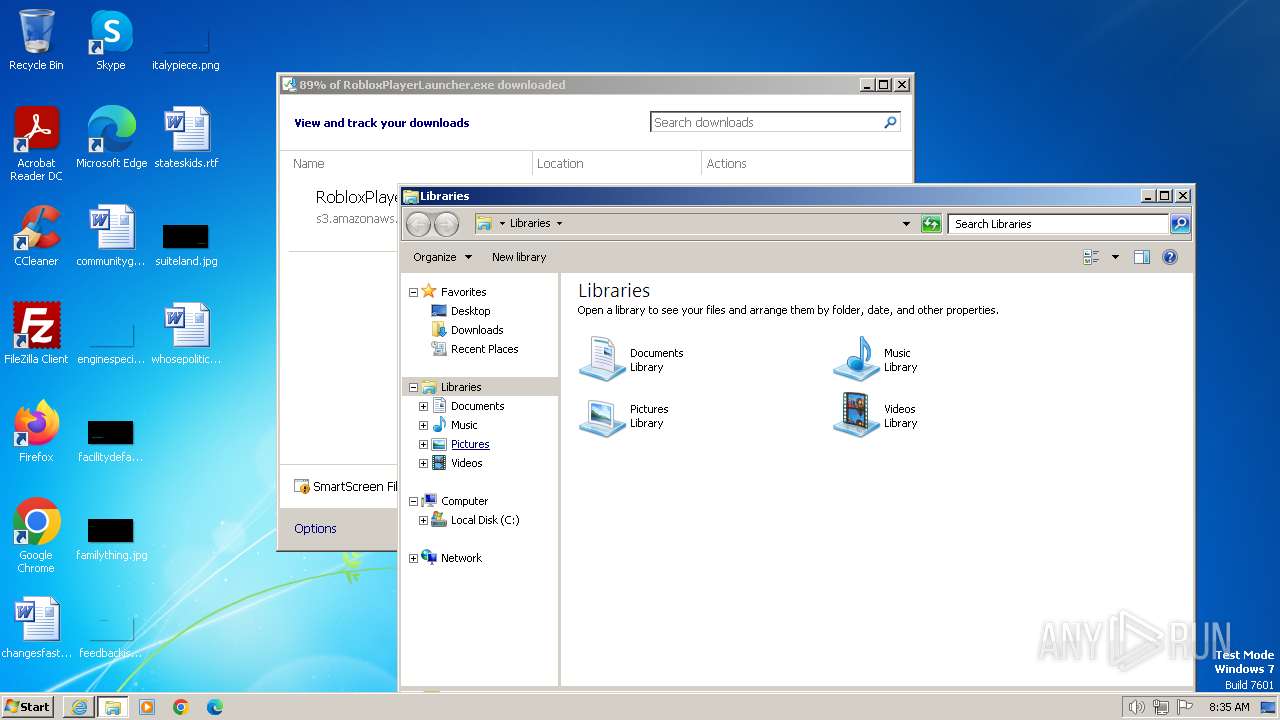Select Local Disk (C:) in tree
The image size is (1280, 720).
(x=485, y=520)
